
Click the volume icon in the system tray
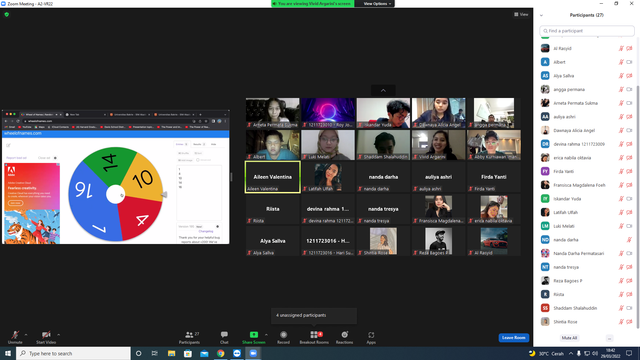click(x=595, y=353)
